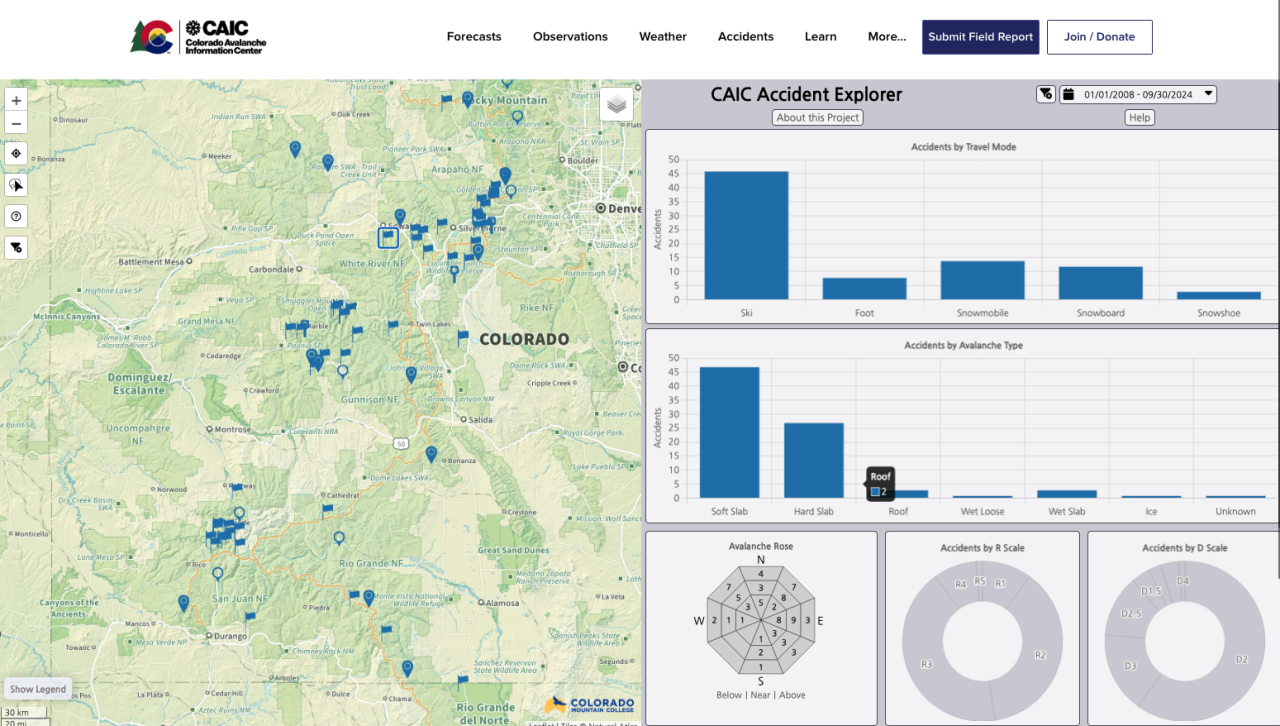Screen dimensions: 1280x726
Task: Open the About this Project link
Action: 817,117
